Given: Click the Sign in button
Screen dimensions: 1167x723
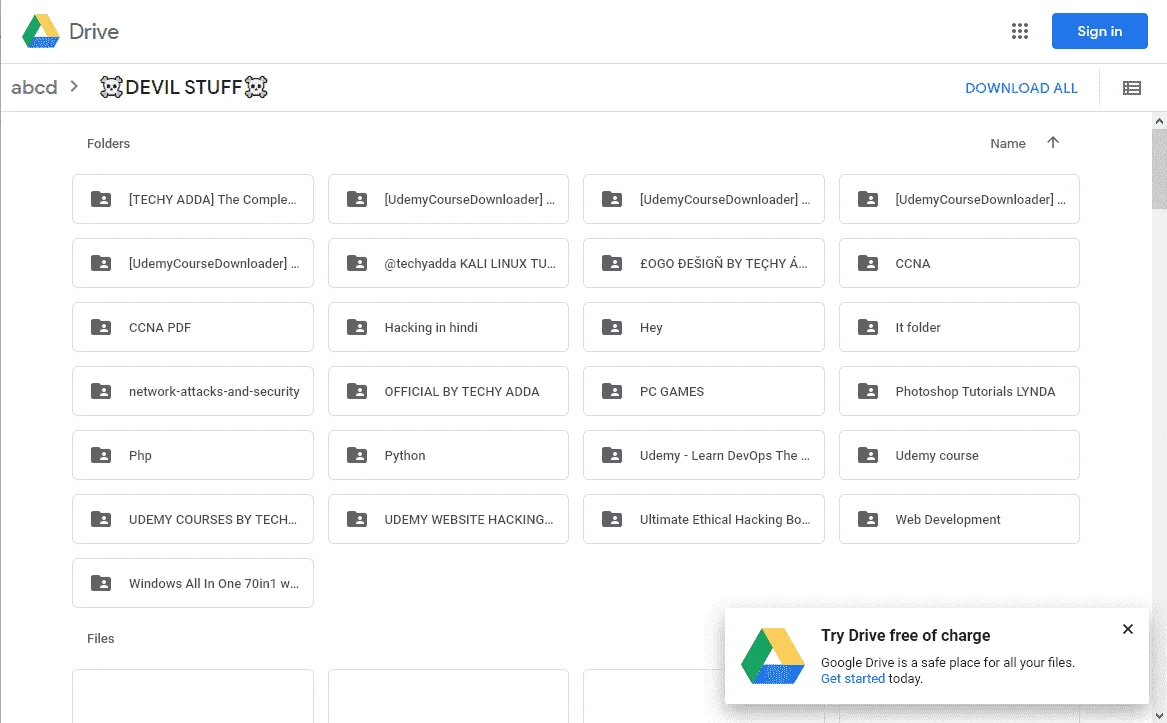Looking at the screenshot, I should tap(1099, 31).
